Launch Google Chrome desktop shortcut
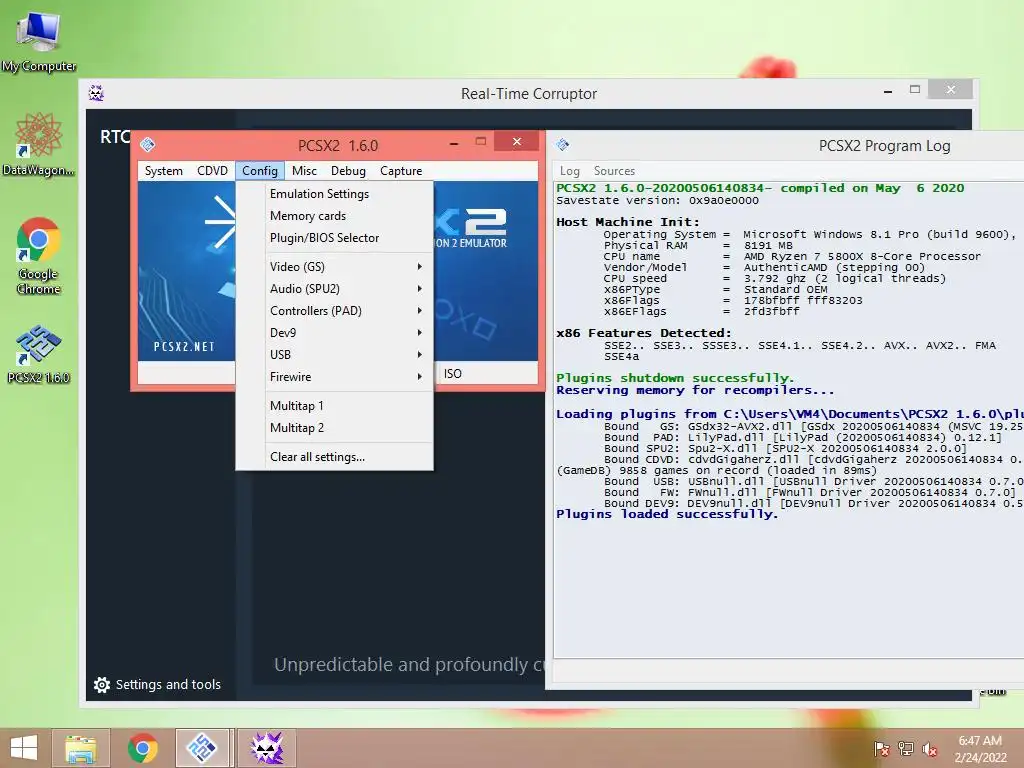1024x768 pixels. coord(39,255)
